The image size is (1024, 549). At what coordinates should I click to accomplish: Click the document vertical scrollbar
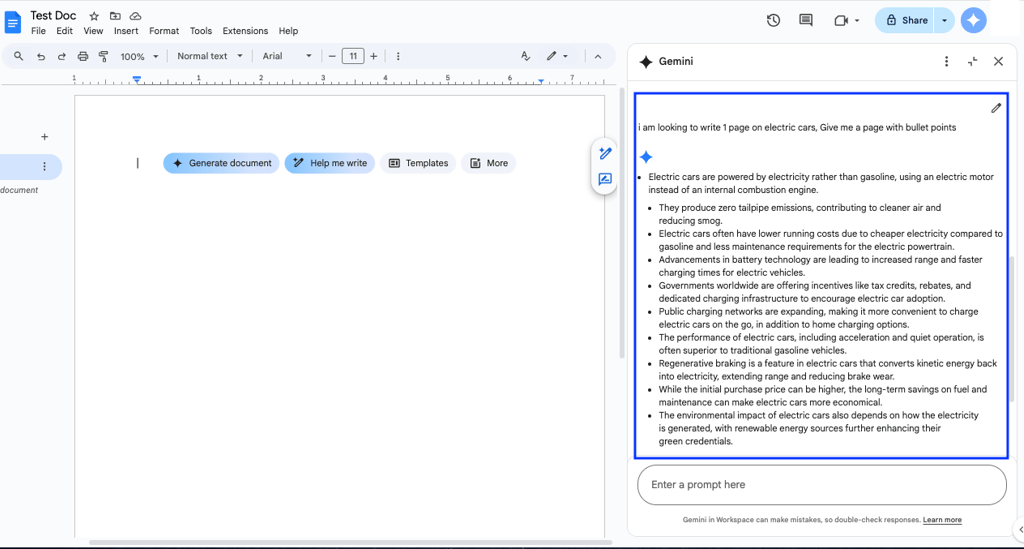pyautogui.click(x=622, y=222)
